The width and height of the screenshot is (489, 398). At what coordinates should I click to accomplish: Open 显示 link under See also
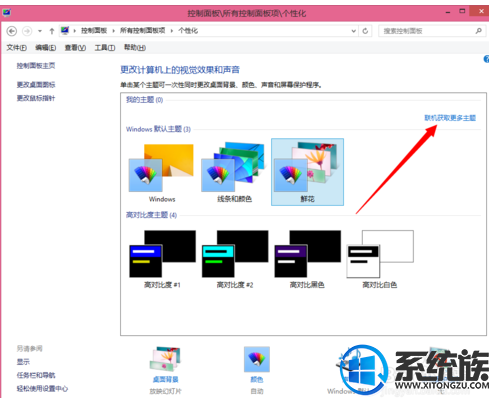click(23, 362)
